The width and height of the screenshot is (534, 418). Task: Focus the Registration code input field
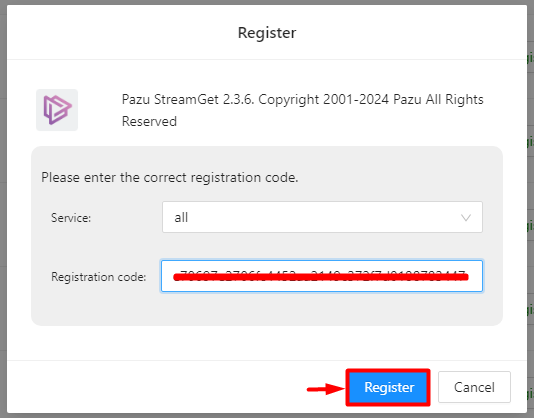pos(322,276)
